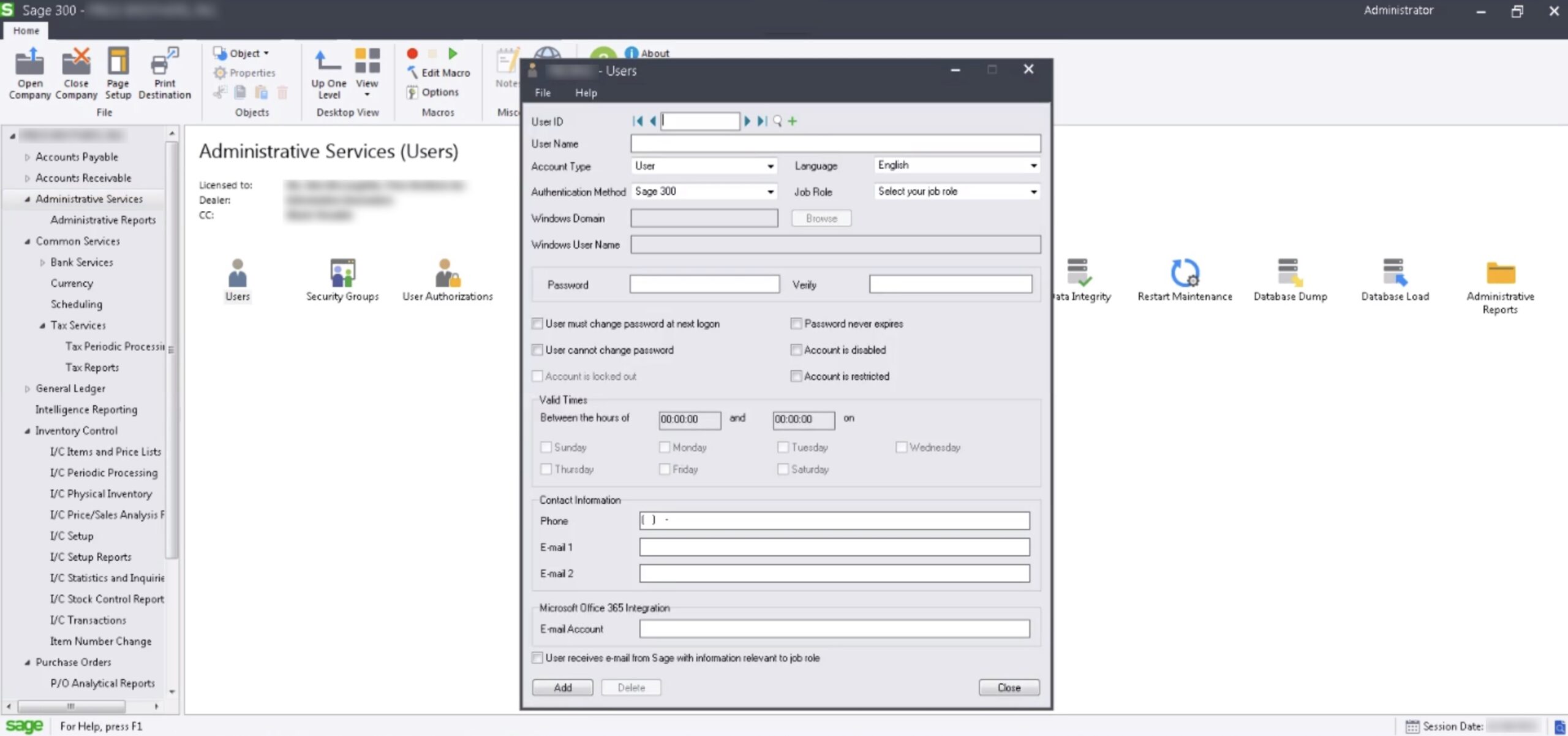This screenshot has height=736, width=1568.
Task: Click the Close button in Users dialog
Action: click(1008, 688)
